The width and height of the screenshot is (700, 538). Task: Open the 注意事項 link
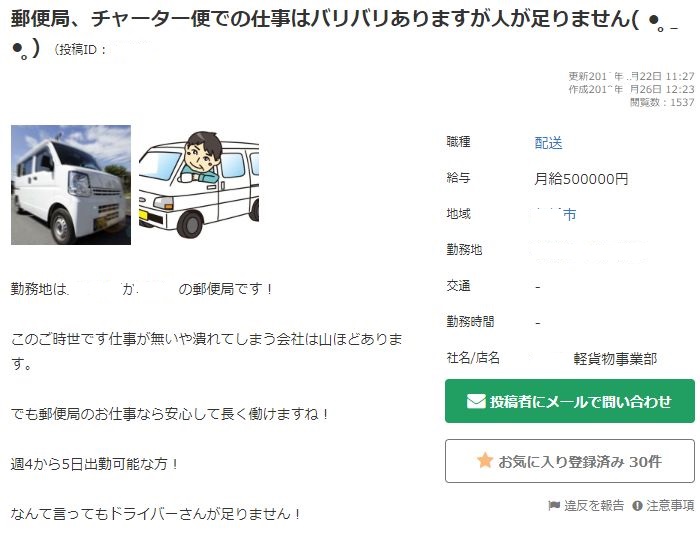670,505
